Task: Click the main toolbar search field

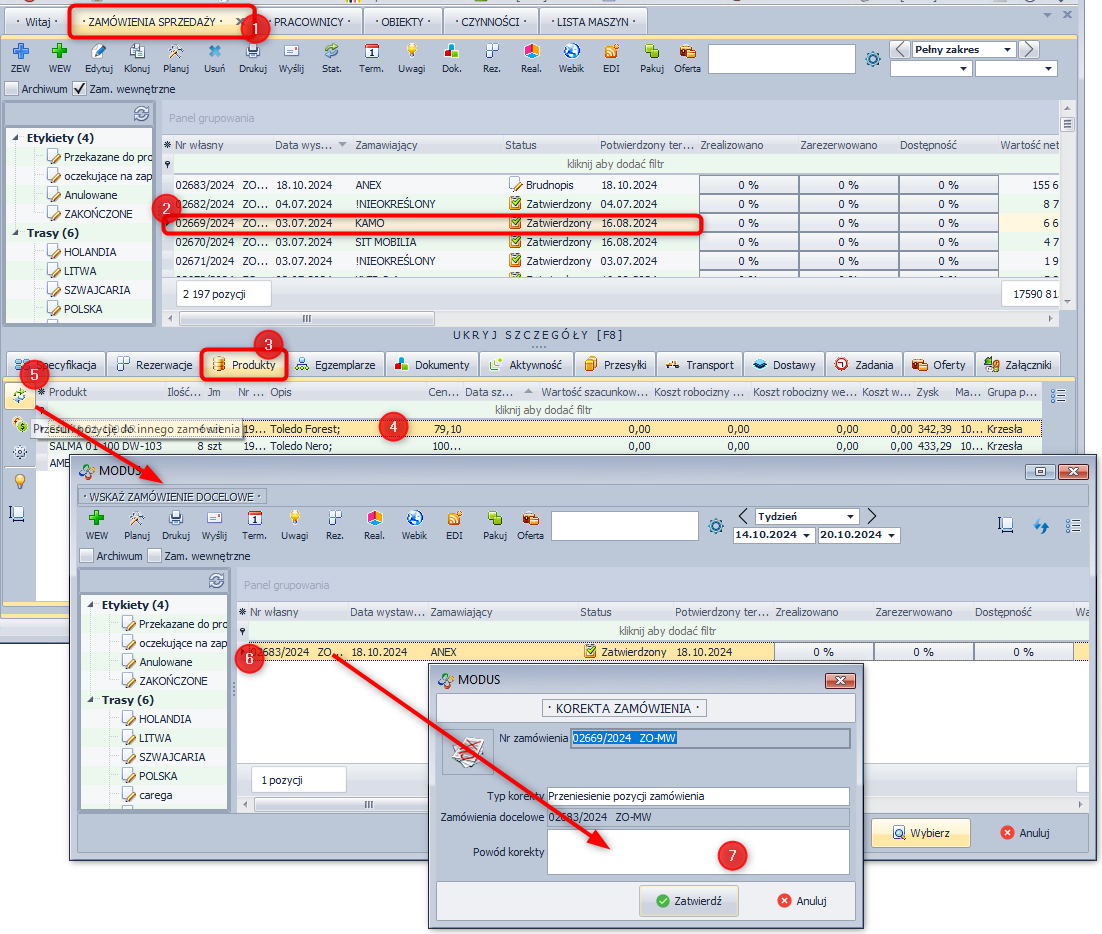Action: tap(782, 59)
